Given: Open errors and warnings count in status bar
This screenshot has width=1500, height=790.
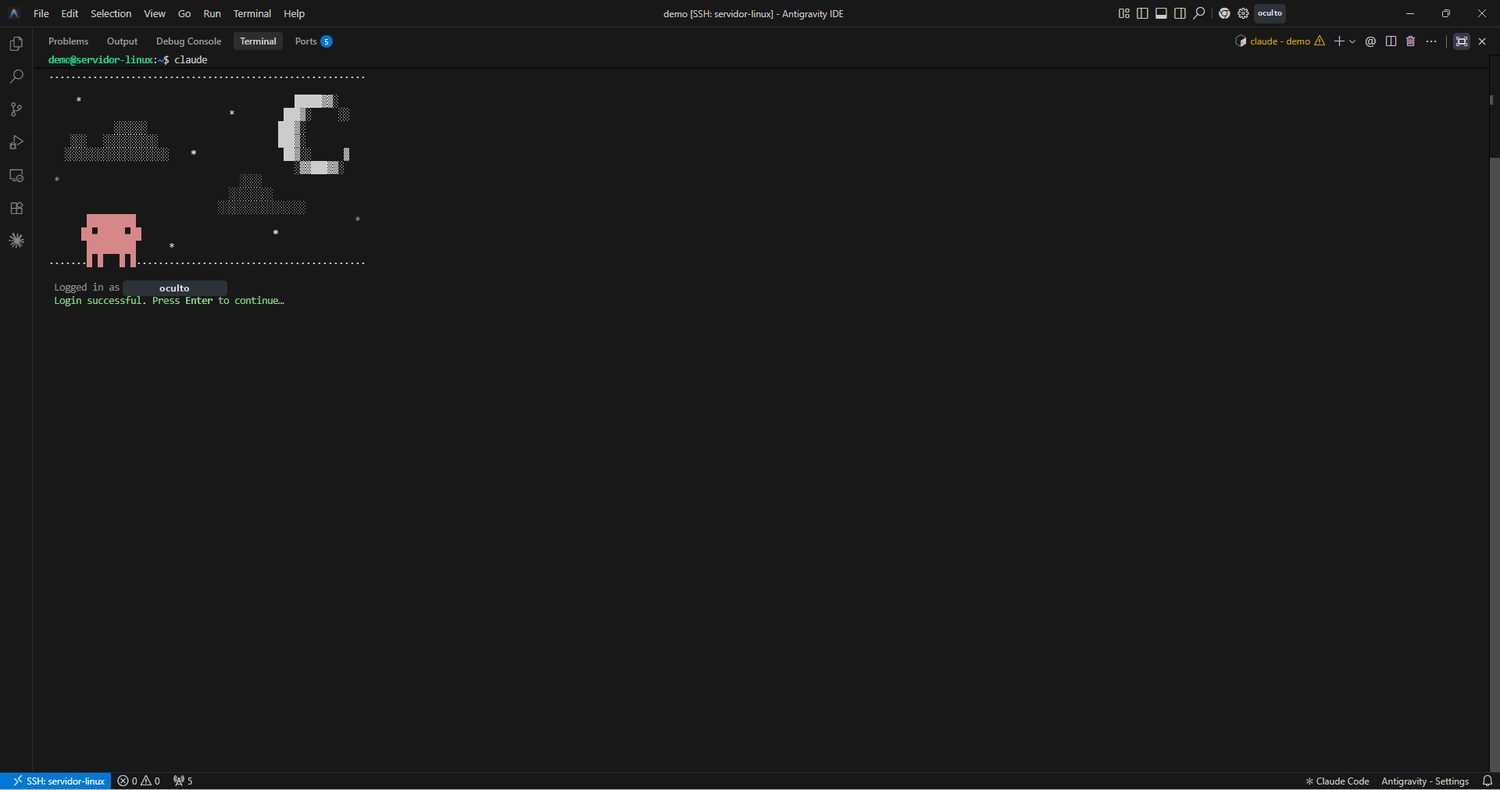Looking at the screenshot, I should click(138, 781).
